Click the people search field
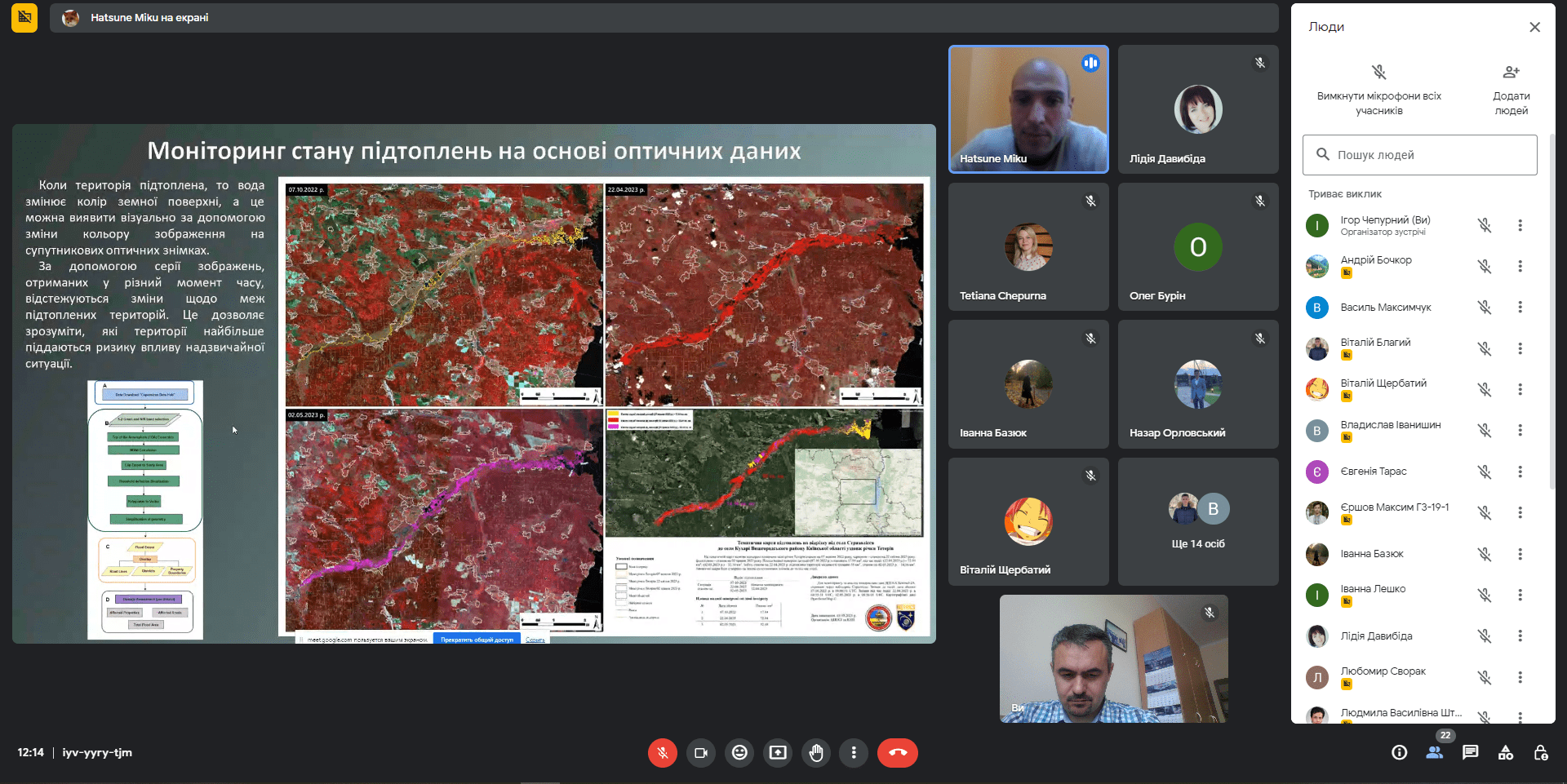Viewport: 1567px width, 784px height. point(1420,155)
